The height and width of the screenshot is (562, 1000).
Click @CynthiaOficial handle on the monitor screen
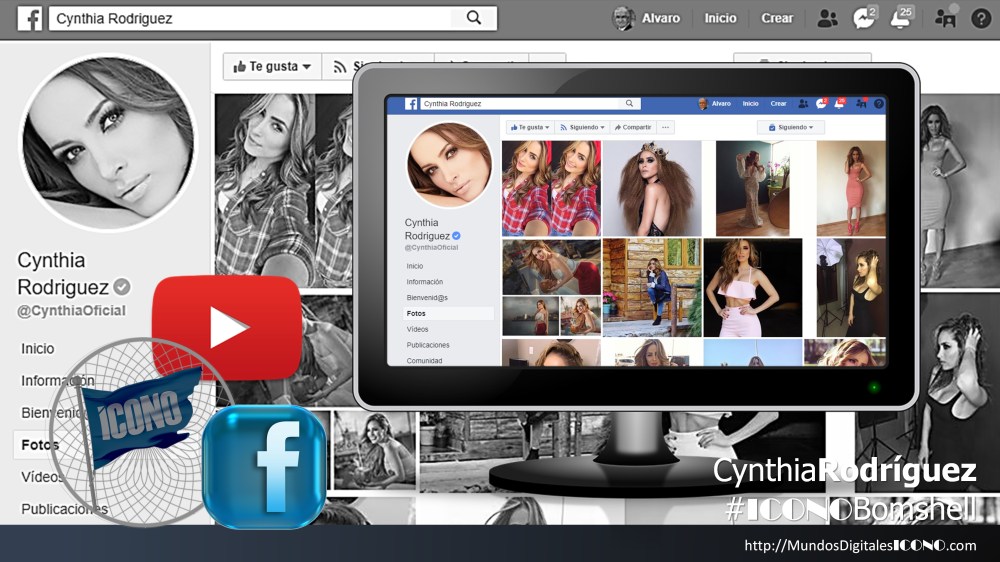tap(431, 248)
